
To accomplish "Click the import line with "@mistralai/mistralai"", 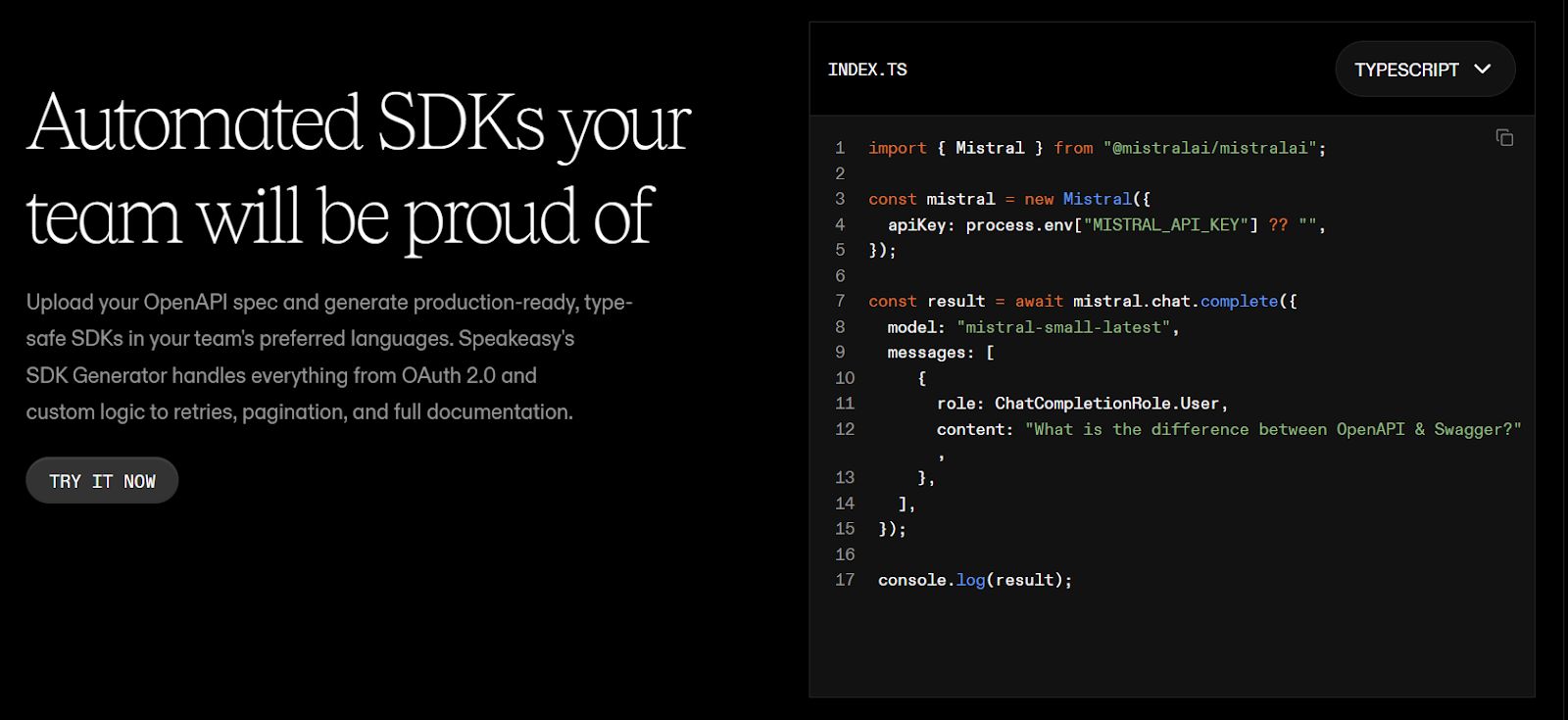I will (1097, 148).
